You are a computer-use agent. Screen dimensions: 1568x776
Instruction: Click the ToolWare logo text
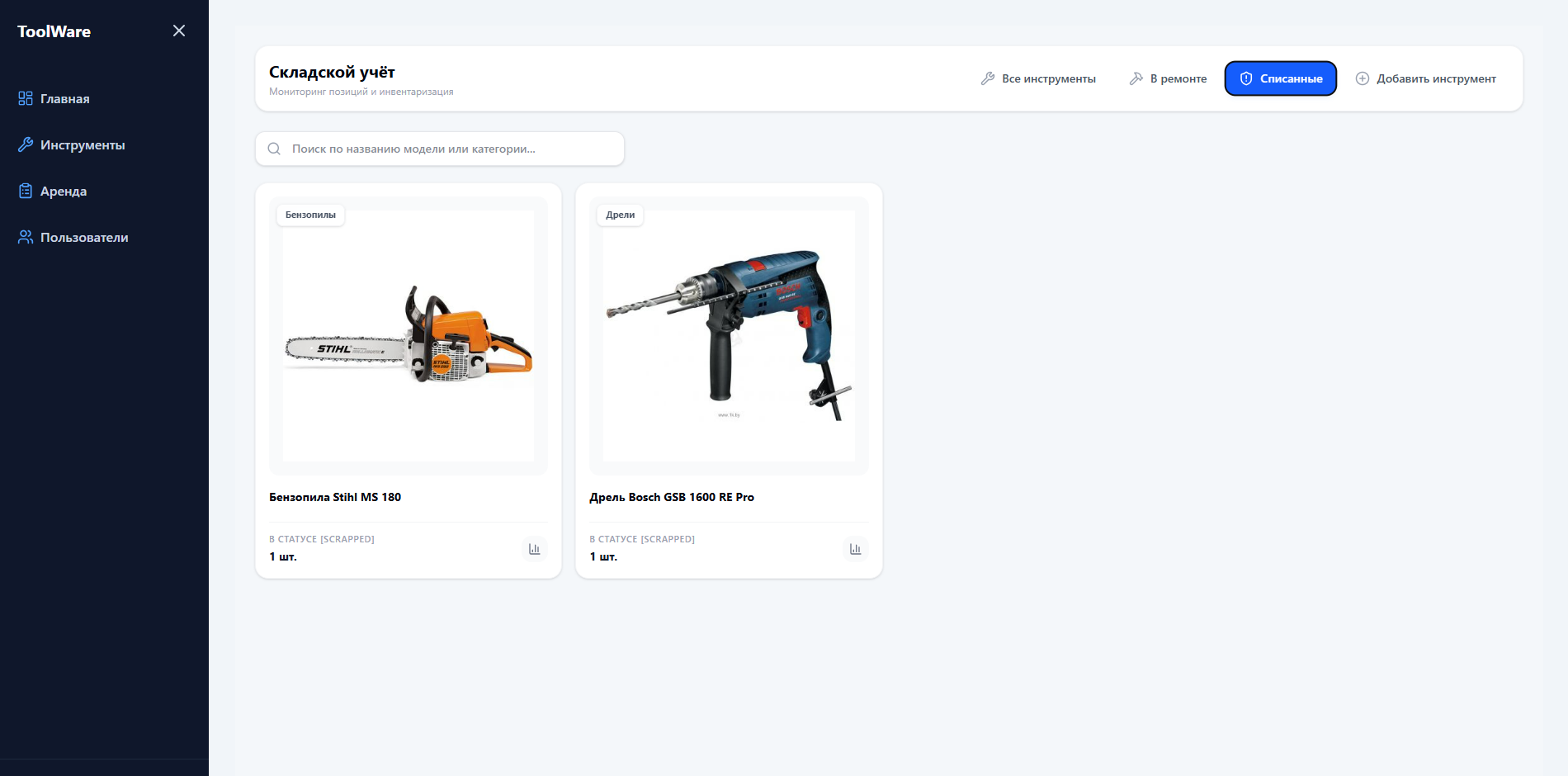point(54,31)
